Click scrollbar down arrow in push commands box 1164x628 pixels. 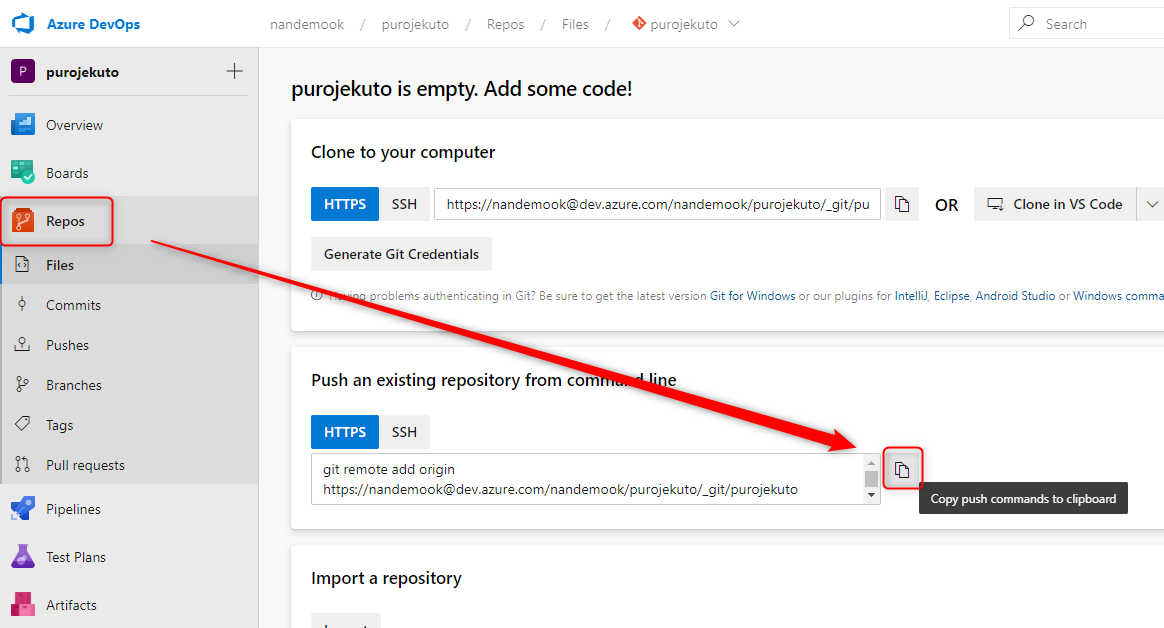point(872,495)
